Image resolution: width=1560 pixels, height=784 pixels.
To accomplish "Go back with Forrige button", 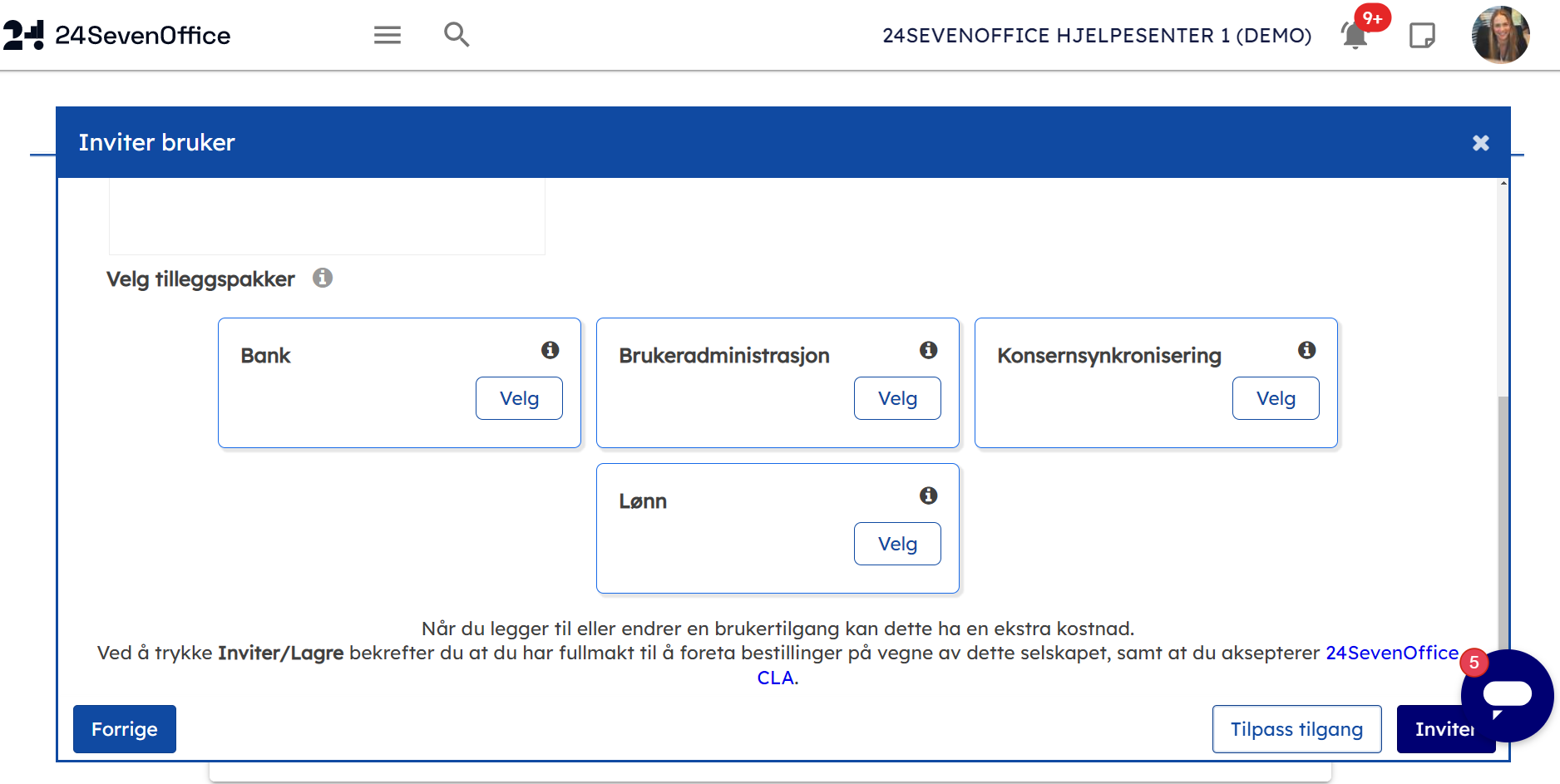I will pyautogui.click(x=125, y=729).
